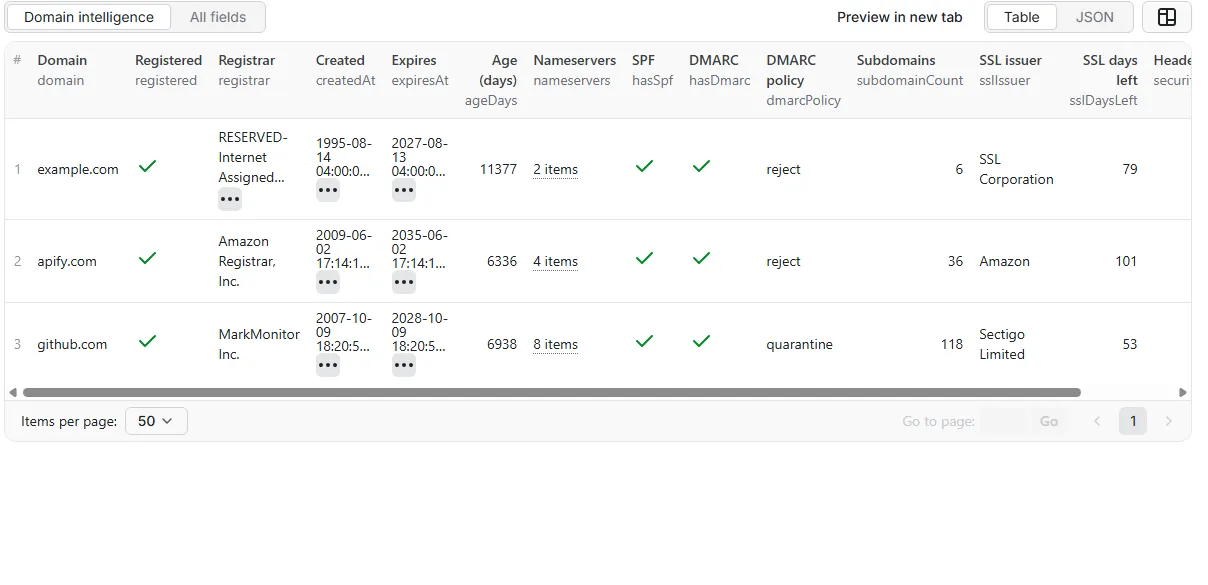Click Registered checkmark for example.com
This screenshot has height=585, width=1208.
147,166
